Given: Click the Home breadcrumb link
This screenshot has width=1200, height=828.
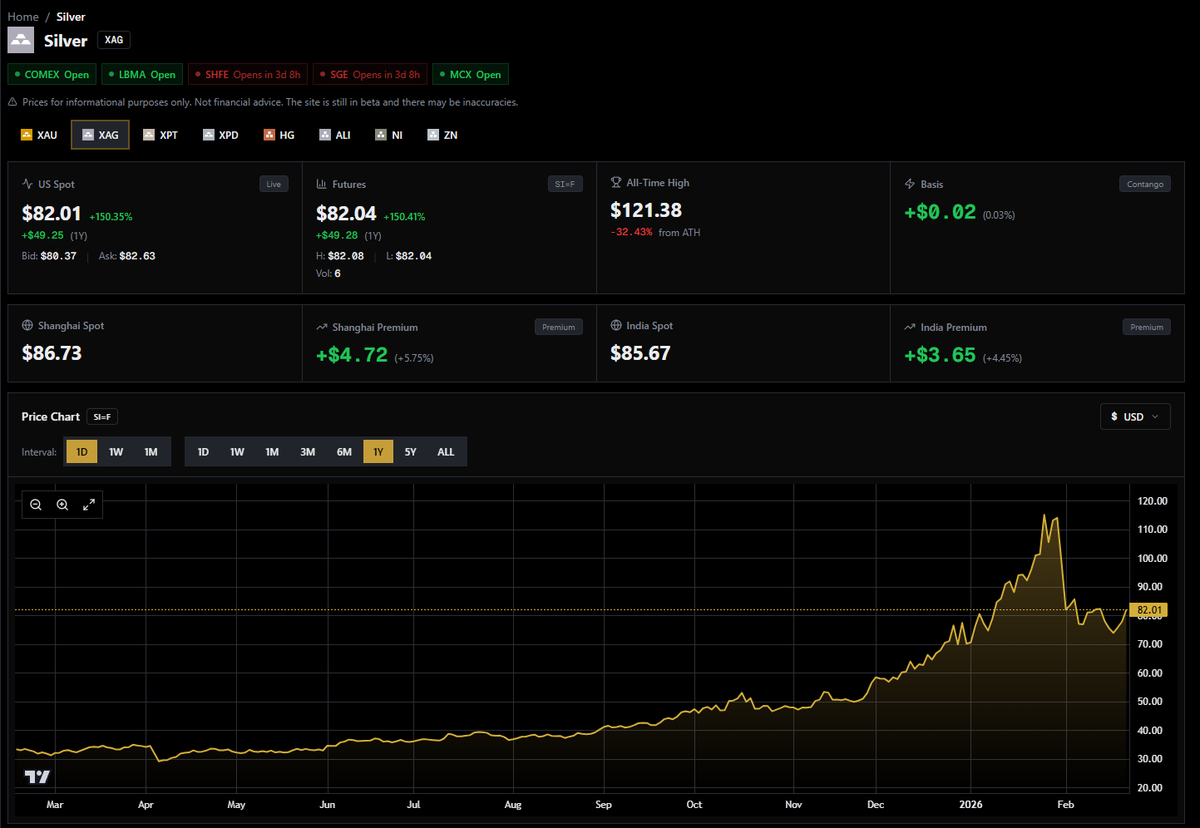Looking at the screenshot, I should pyautogui.click(x=22, y=16).
